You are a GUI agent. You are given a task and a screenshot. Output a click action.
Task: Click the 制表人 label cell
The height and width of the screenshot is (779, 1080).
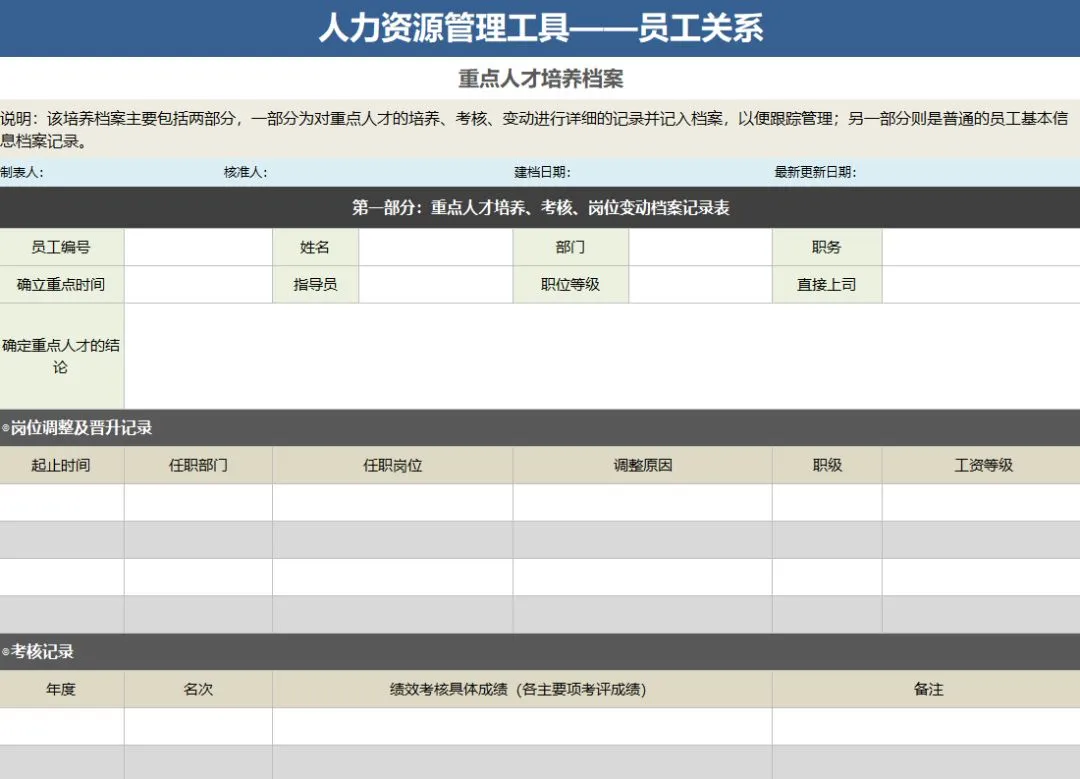[x=22, y=172]
